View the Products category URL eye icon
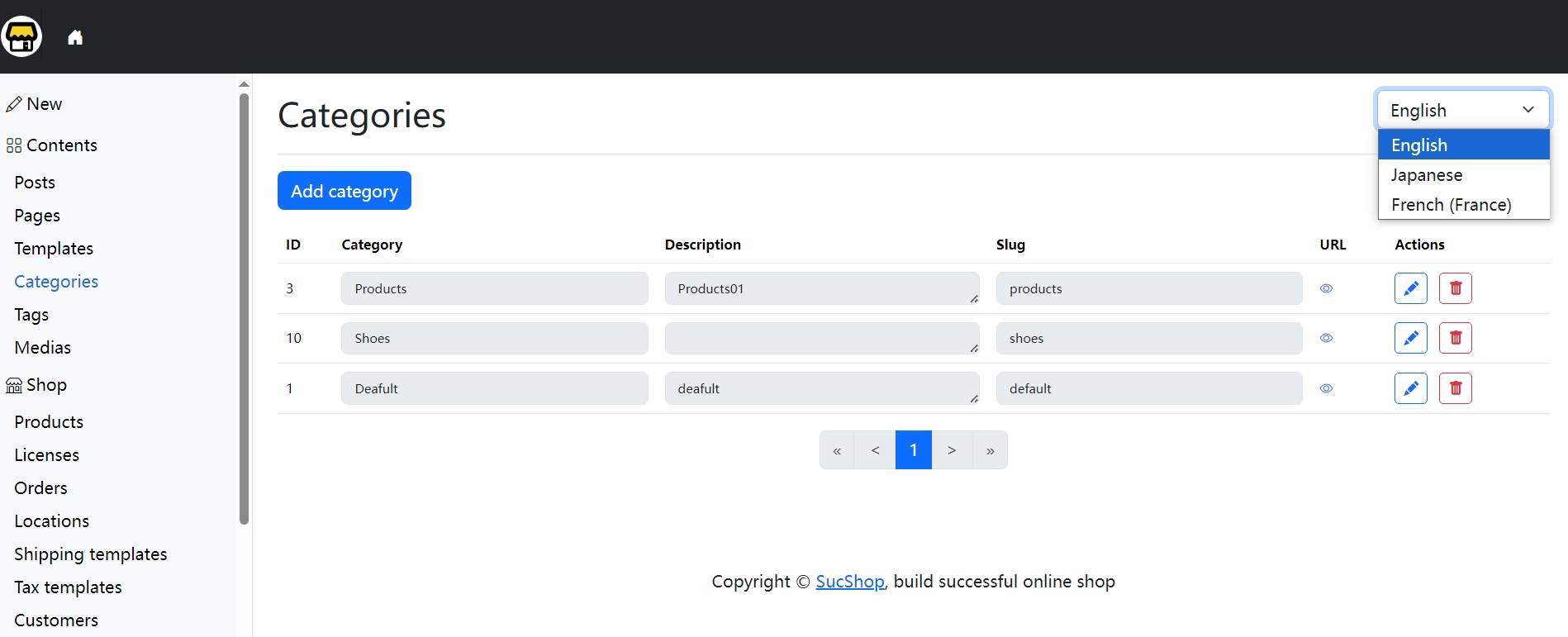1568x637 pixels. click(x=1326, y=288)
